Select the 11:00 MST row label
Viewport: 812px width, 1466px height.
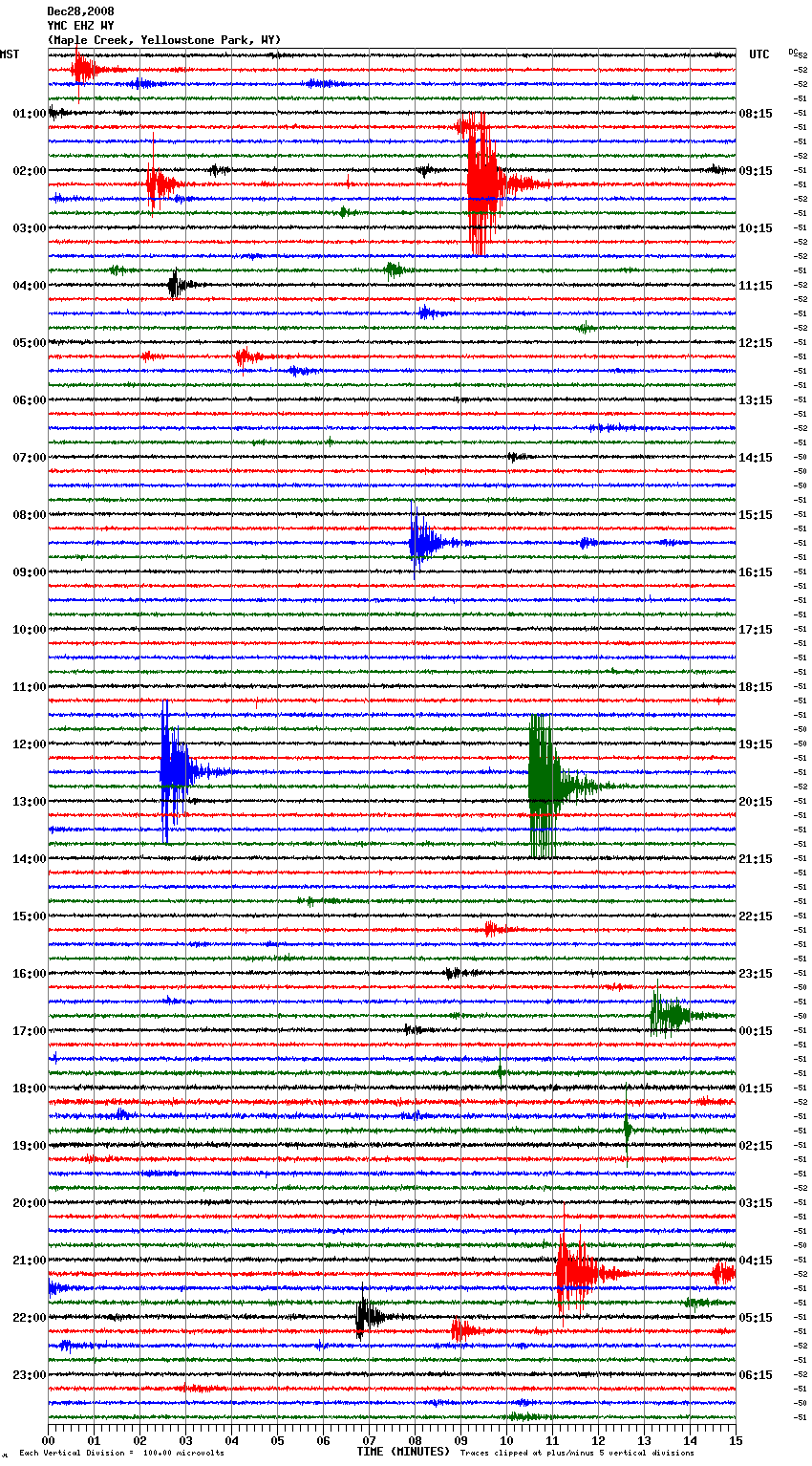tap(29, 687)
